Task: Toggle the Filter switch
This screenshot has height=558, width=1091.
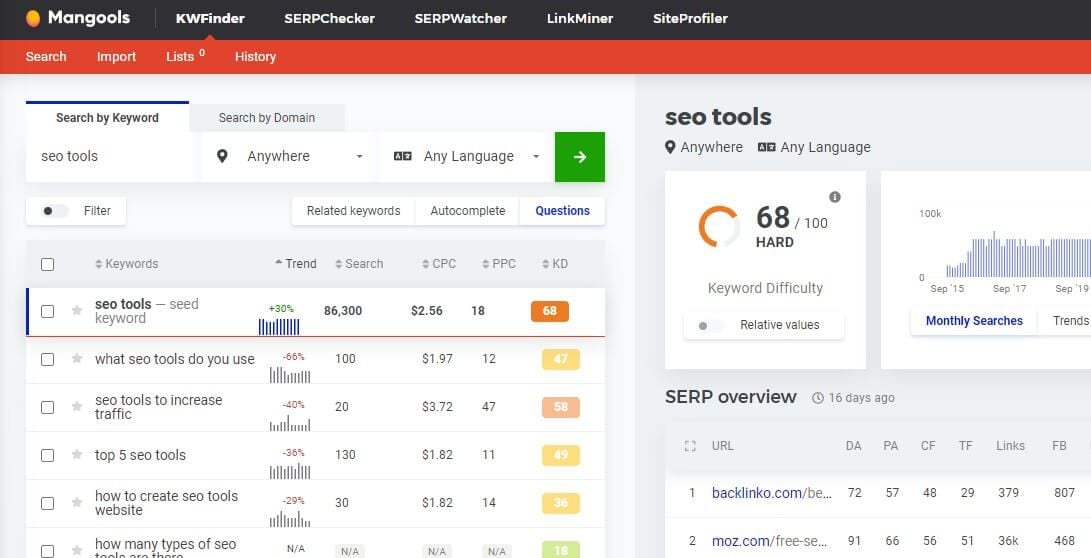Action: tap(55, 211)
